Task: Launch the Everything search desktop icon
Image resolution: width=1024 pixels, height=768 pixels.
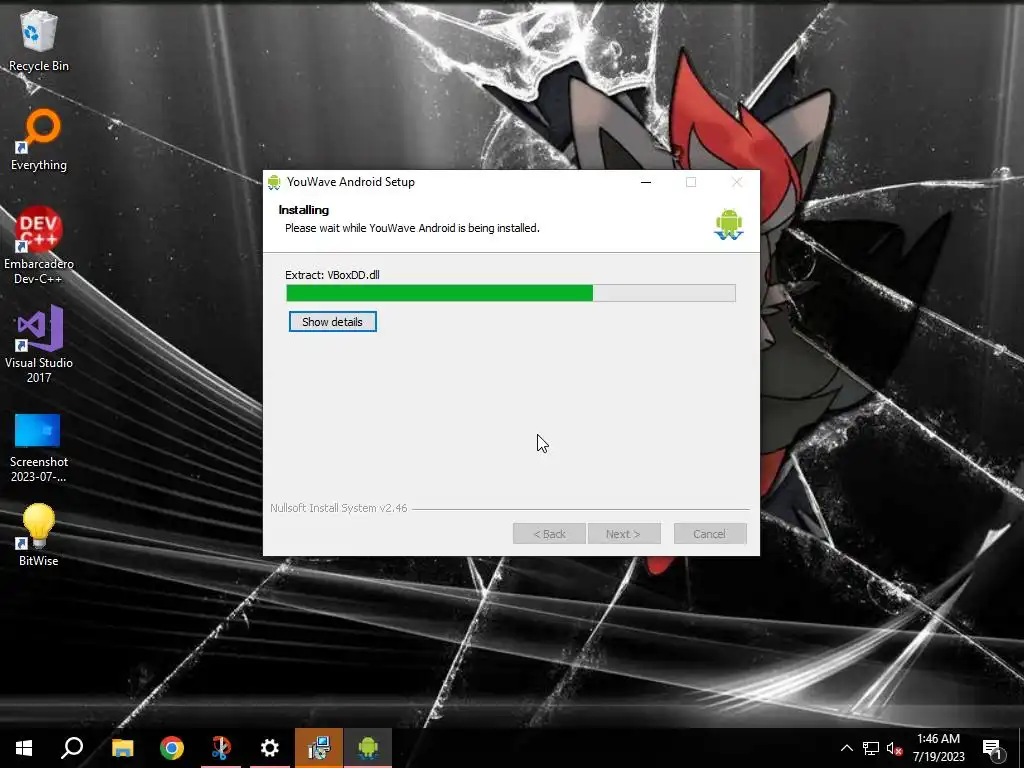Action: coord(39,140)
